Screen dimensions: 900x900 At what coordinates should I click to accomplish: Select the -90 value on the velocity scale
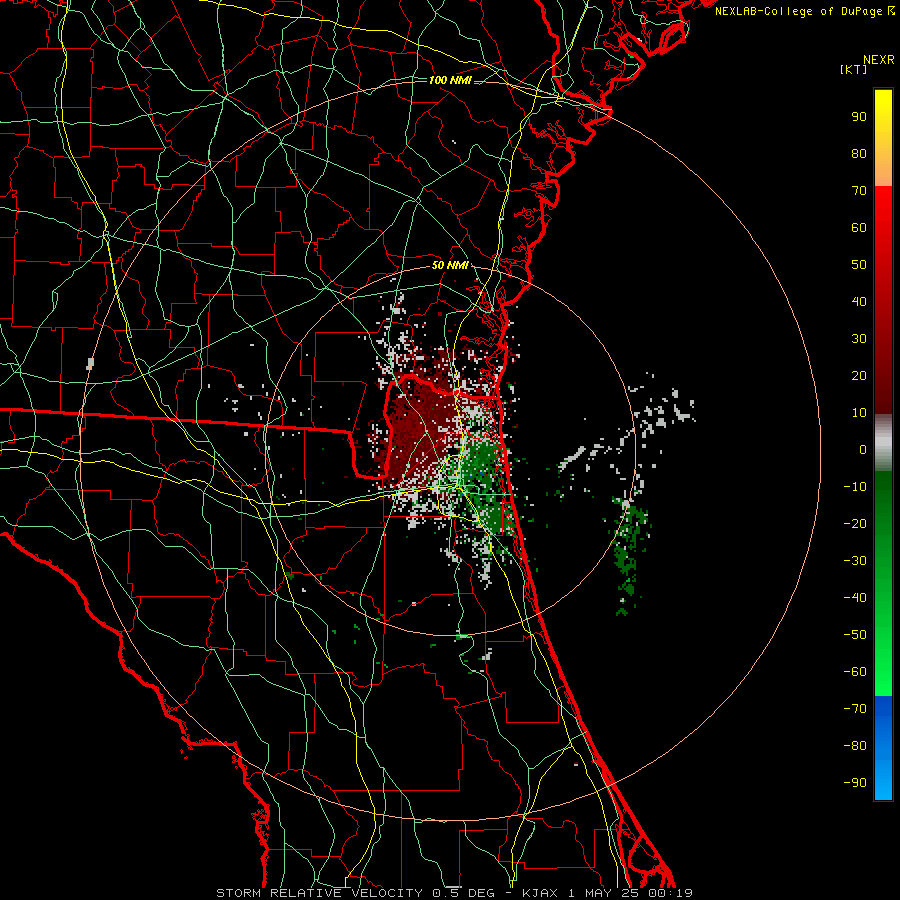(855, 783)
